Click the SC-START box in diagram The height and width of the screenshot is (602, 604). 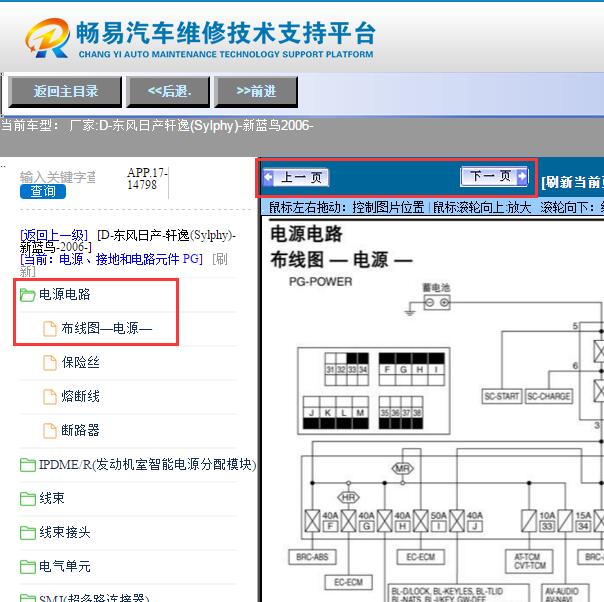502,396
